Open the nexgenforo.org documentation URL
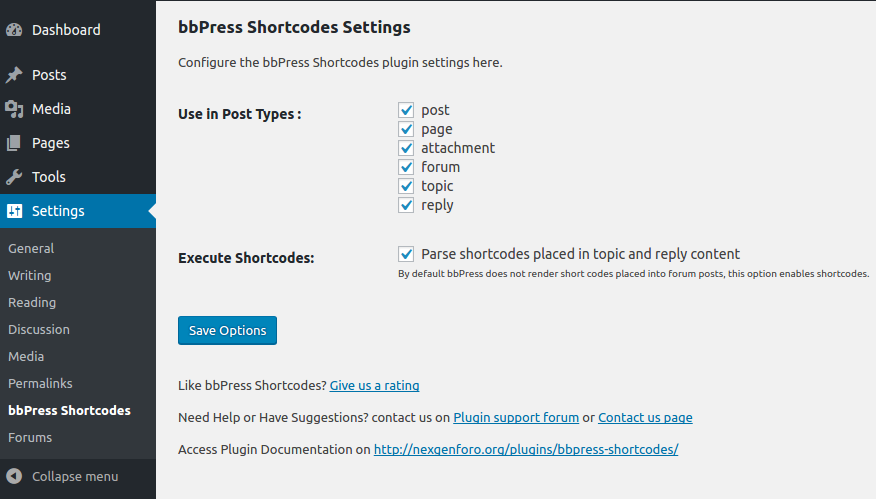Screen dimensions: 876x499 point(526,449)
